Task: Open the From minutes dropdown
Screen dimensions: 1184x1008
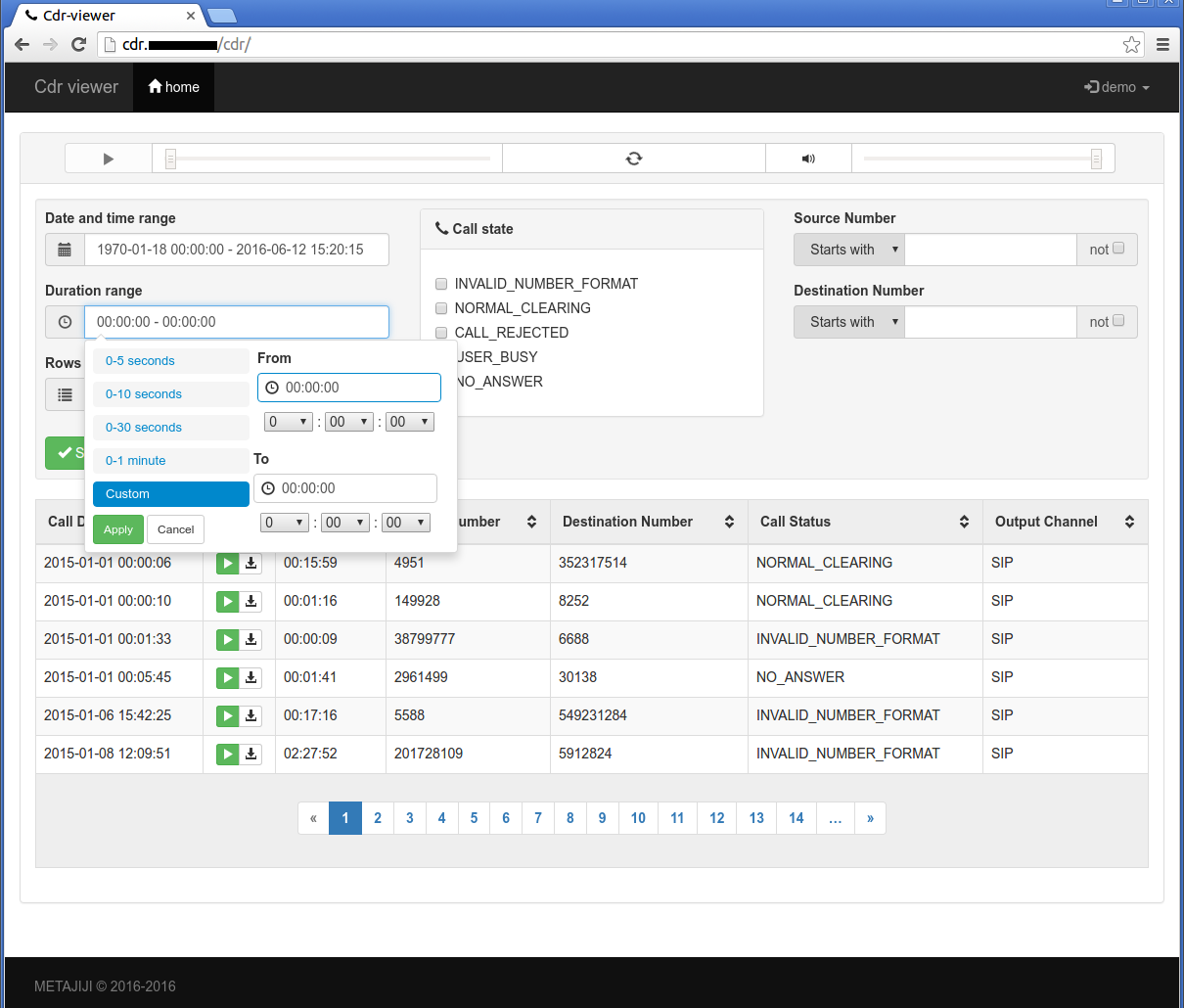Action: (x=349, y=422)
